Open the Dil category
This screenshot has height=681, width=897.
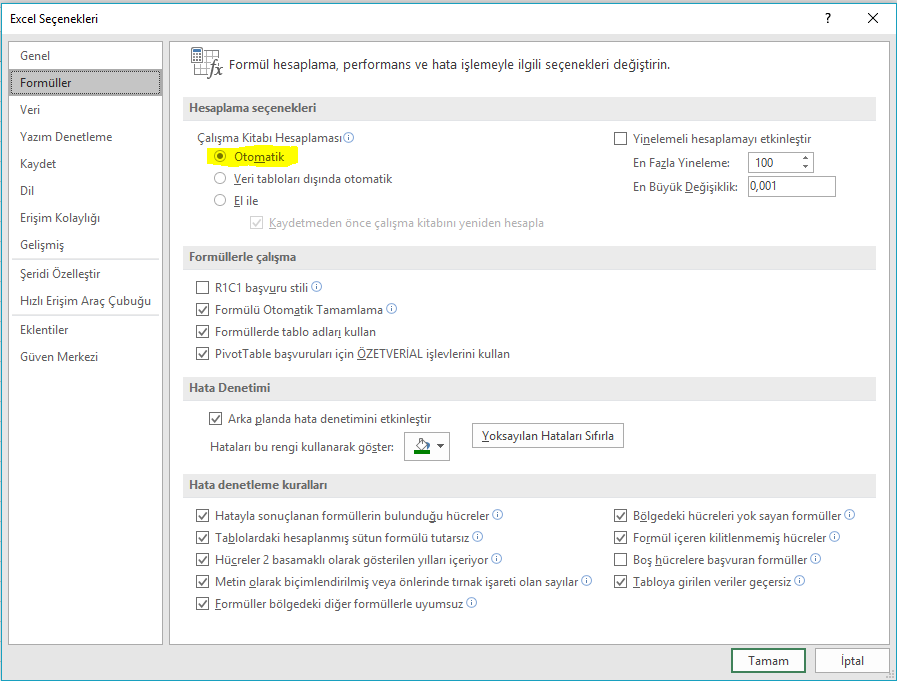coord(85,190)
